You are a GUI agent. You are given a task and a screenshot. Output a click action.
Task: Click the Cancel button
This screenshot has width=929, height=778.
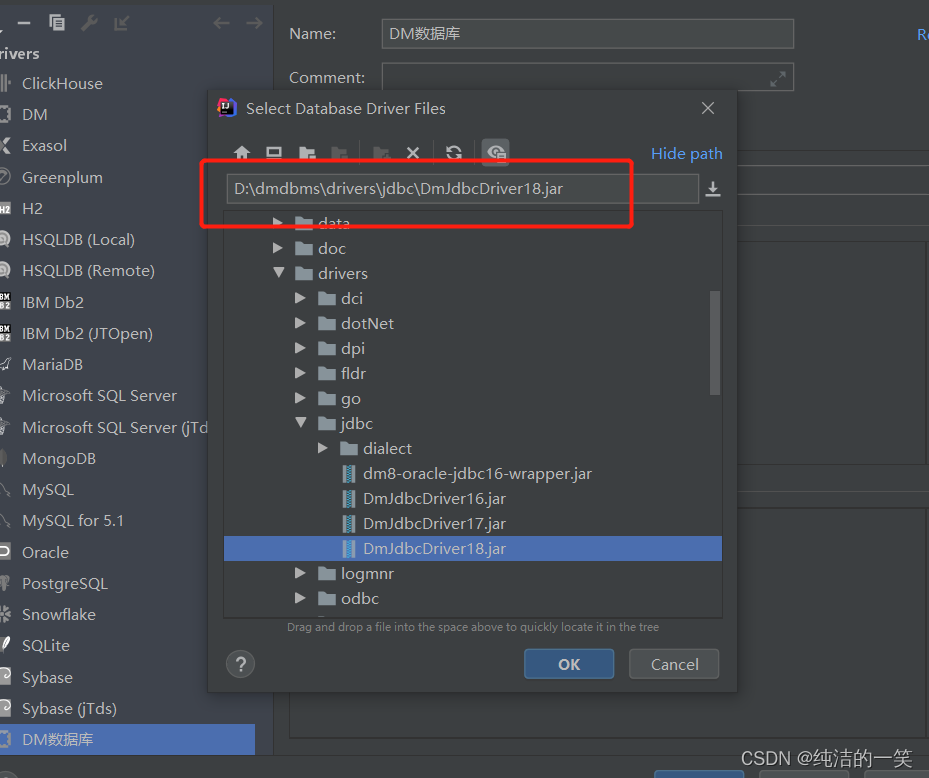674,664
